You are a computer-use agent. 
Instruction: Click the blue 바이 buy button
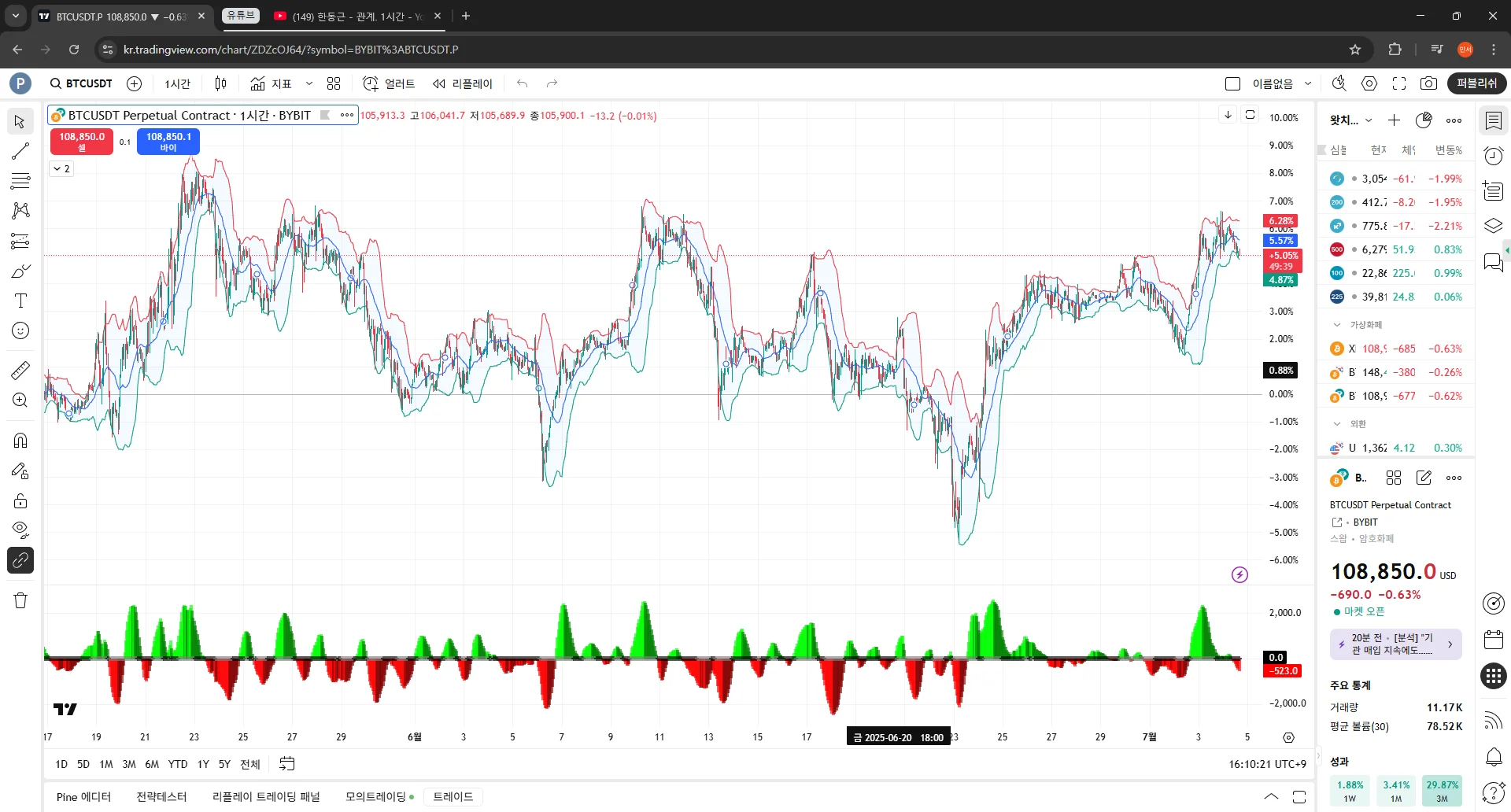(168, 141)
